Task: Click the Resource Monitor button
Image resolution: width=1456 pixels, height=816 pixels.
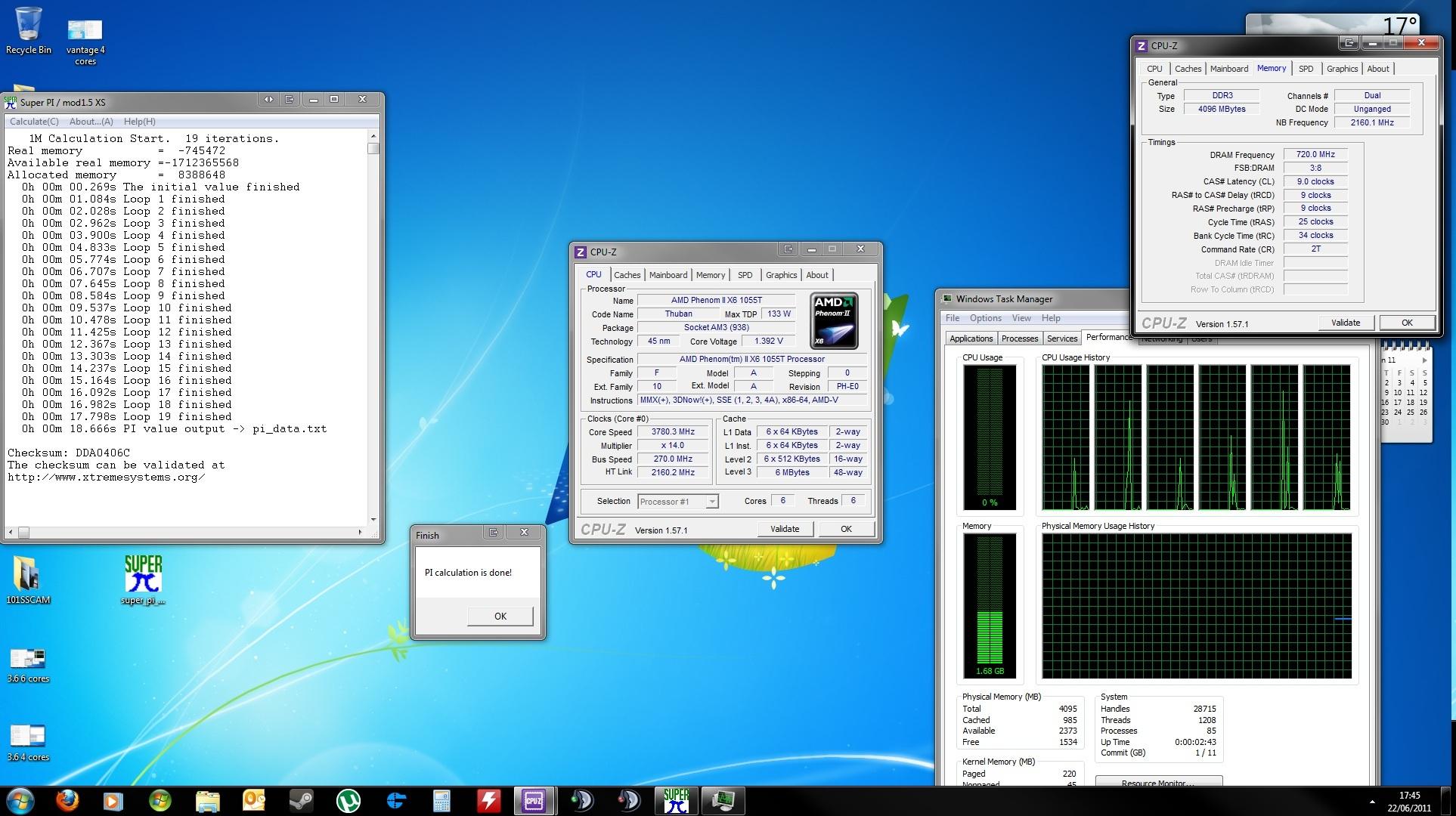Action: (1158, 783)
